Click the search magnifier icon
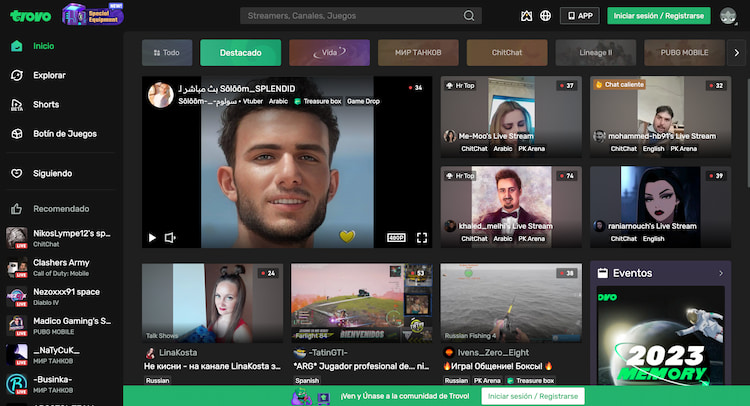750x406 pixels. point(469,16)
